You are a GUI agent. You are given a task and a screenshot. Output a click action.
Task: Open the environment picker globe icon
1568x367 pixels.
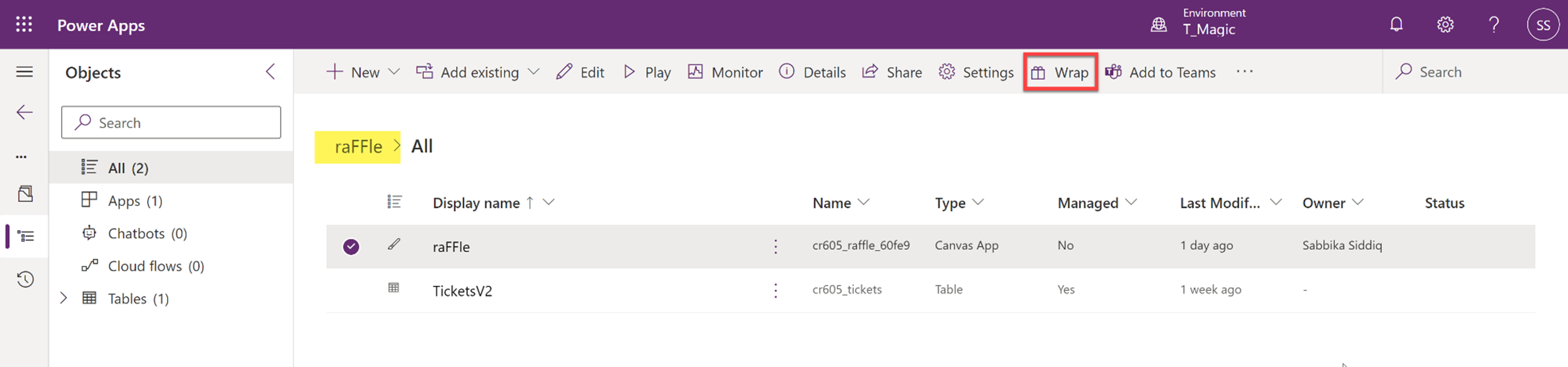(1158, 24)
